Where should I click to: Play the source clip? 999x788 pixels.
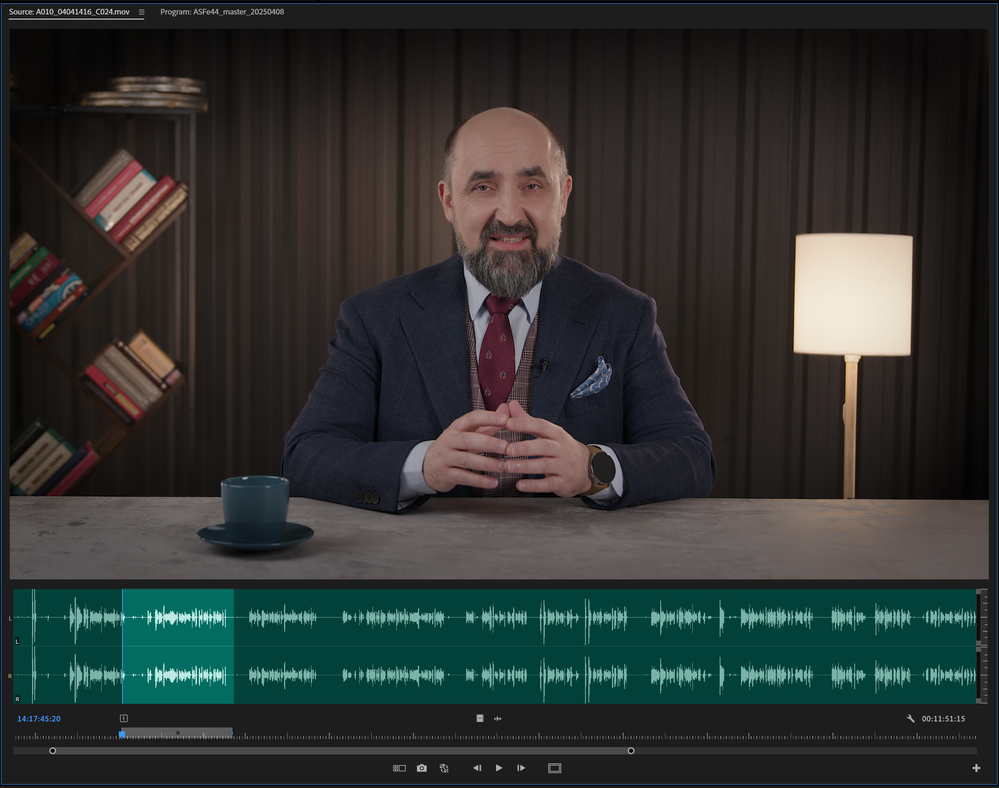coord(499,768)
